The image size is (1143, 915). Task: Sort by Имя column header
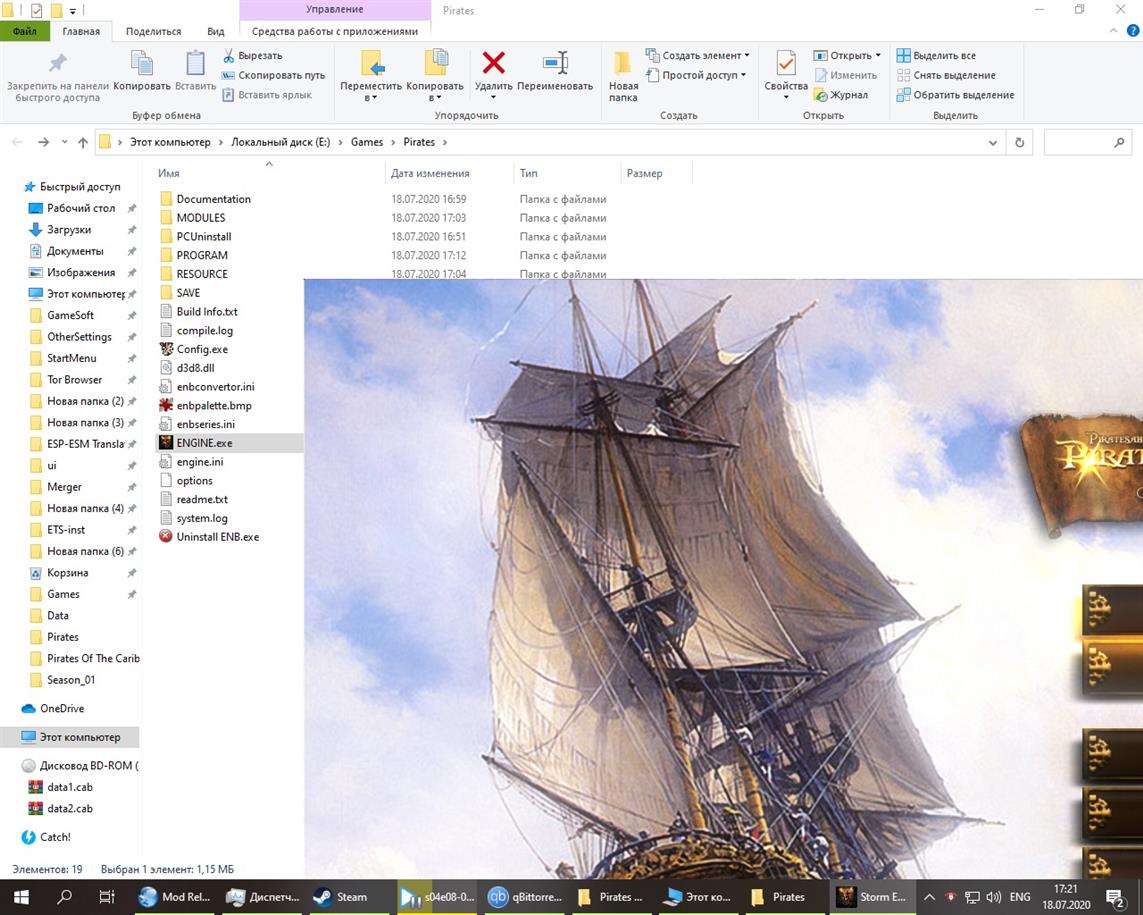[168, 174]
